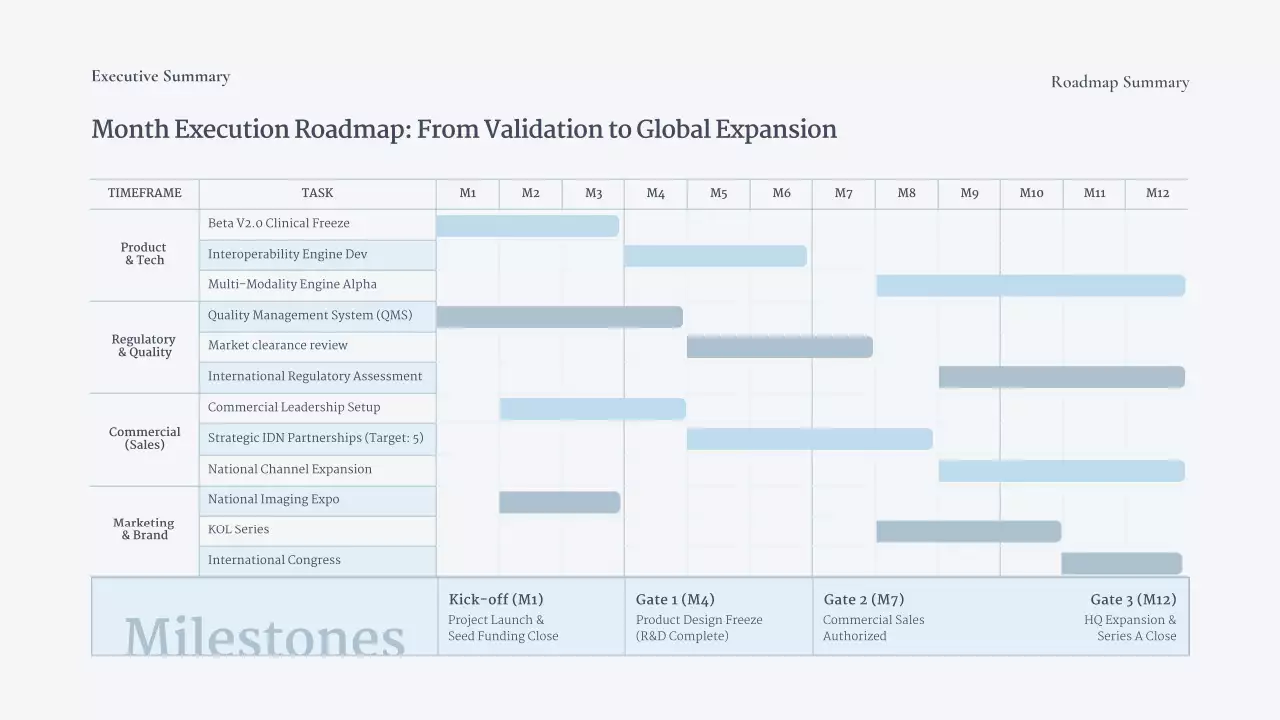The width and height of the screenshot is (1280, 720).
Task: Select the Strategic IDN Partnerships timeline bar
Action: [809, 439]
